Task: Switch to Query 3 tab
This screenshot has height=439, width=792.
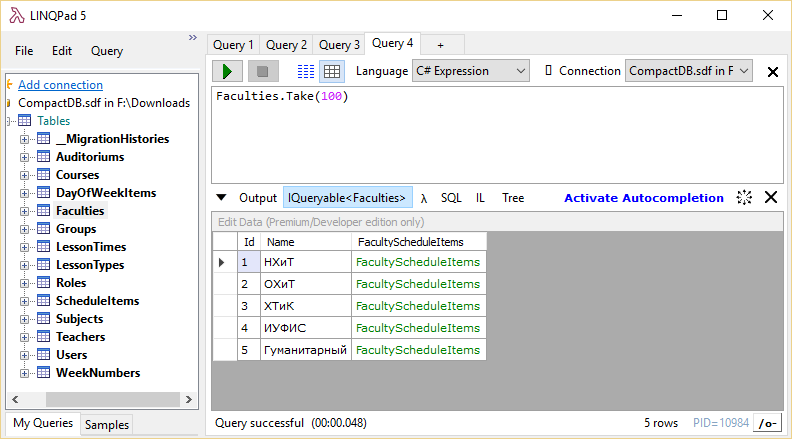Action: point(339,45)
